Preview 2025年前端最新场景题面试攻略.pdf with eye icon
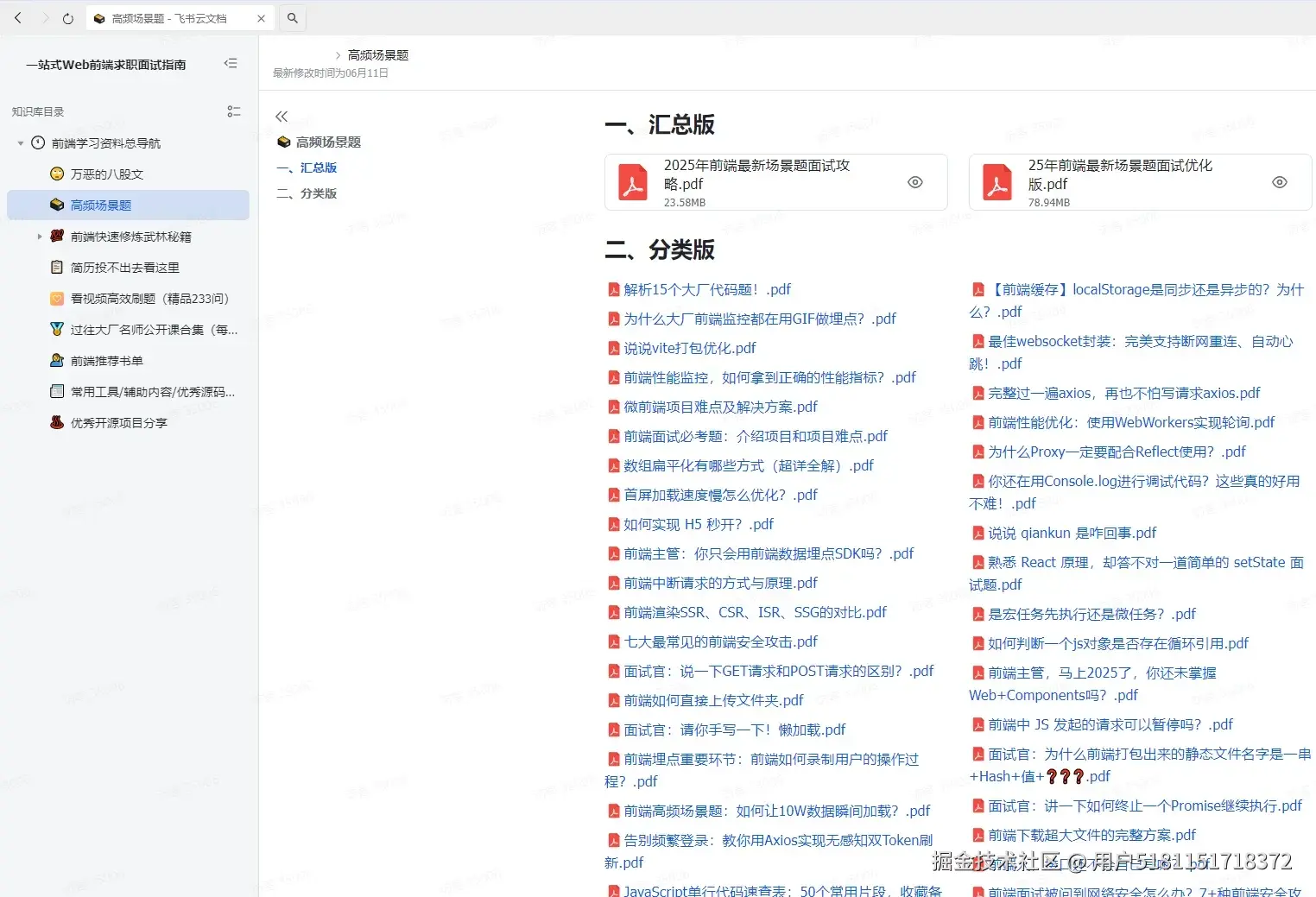This screenshot has height=897, width=1316. 915,182
